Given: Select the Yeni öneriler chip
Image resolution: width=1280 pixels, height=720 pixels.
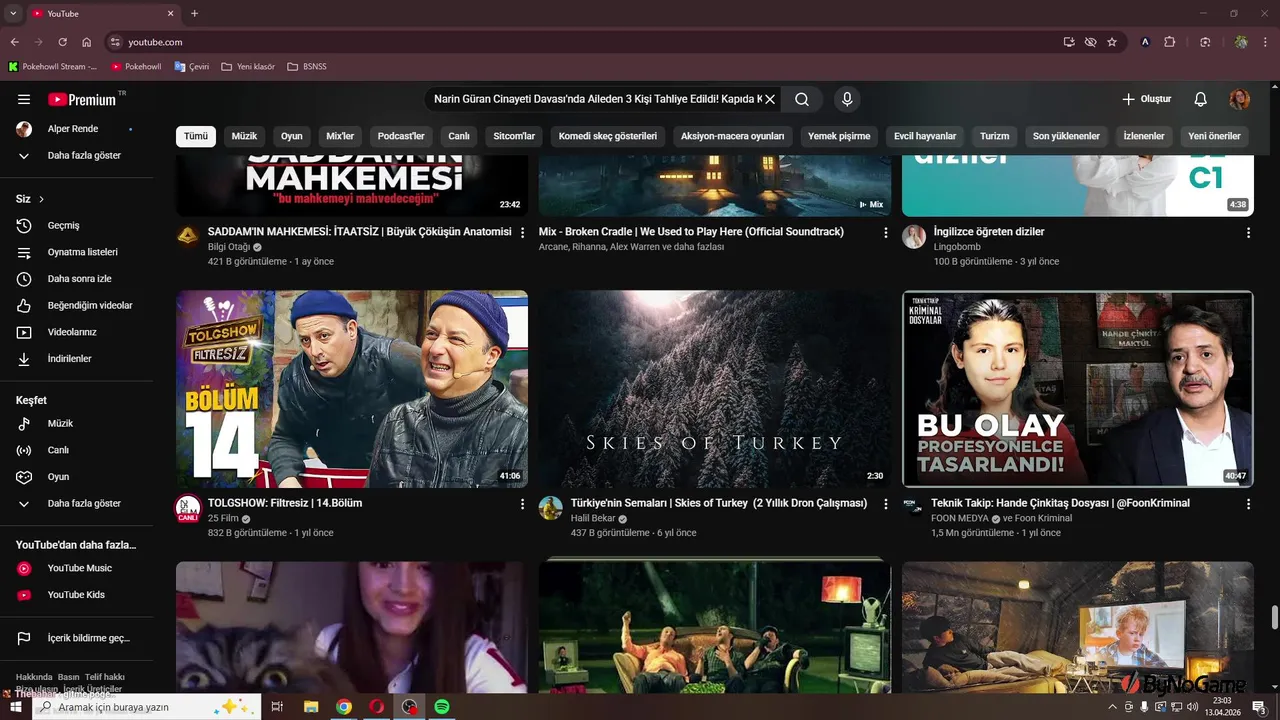Looking at the screenshot, I should coord(1214,136).
